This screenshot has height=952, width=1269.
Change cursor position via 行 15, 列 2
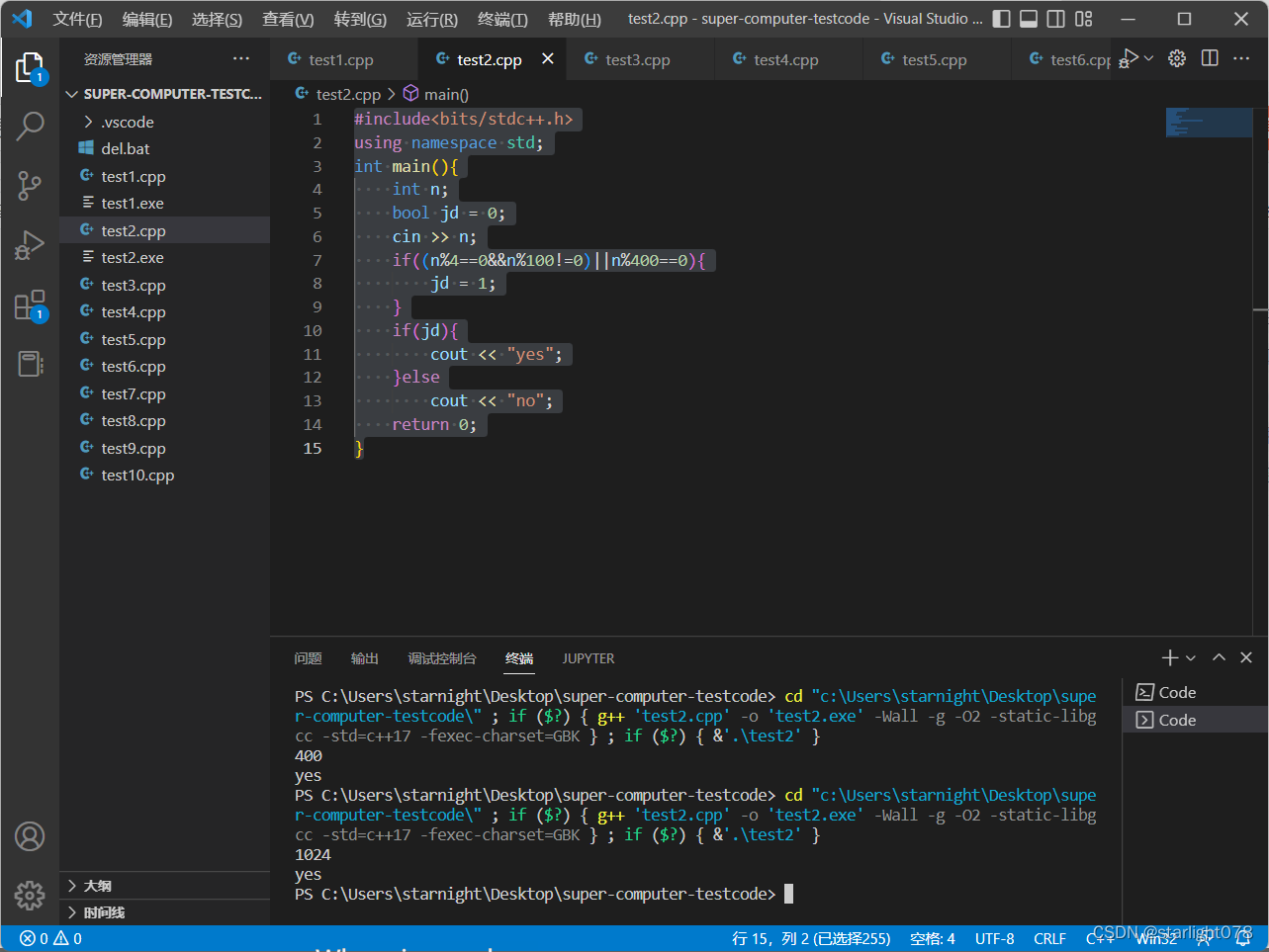[811, 939]
